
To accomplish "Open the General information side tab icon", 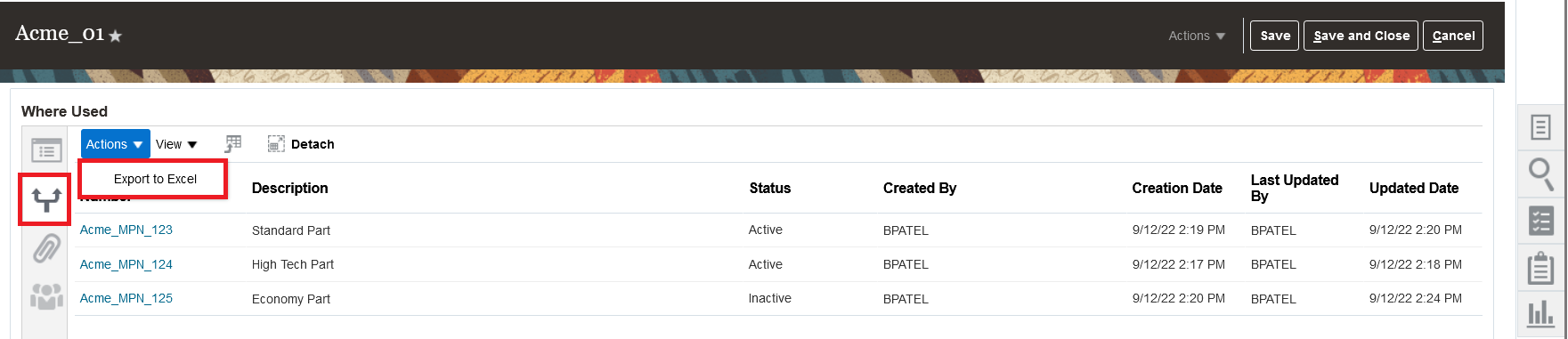I will [x=46, y=150].
